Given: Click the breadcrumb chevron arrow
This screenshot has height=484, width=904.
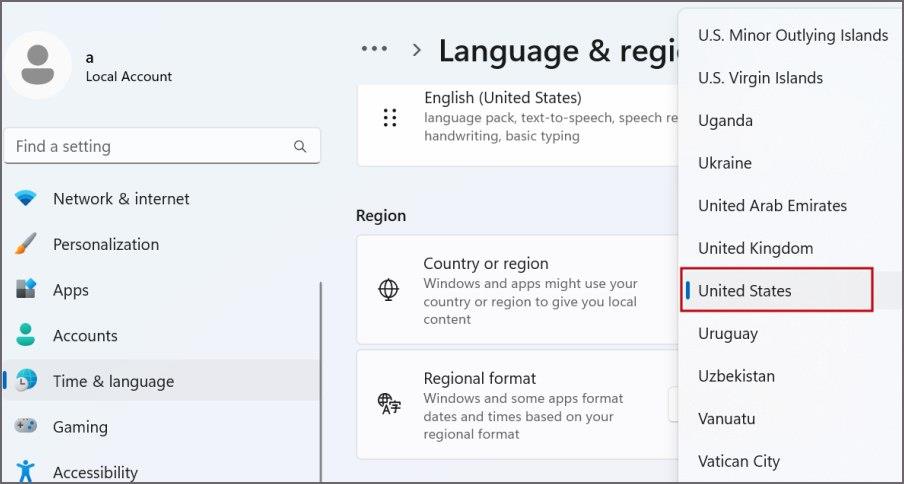Looking at the screenshot, I should click(417, 50).
